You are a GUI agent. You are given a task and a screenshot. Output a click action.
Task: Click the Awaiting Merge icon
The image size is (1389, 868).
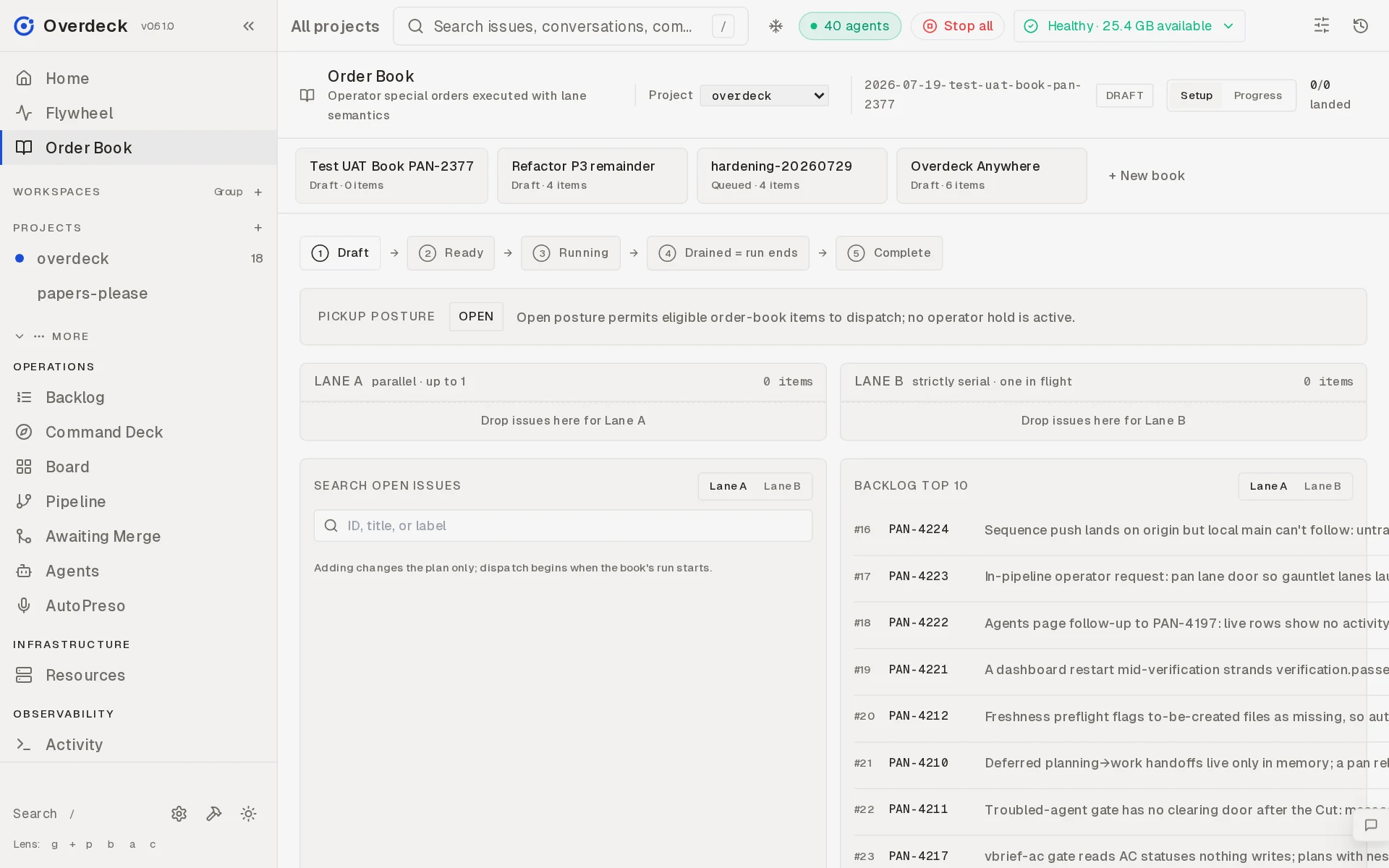pos(24,536)
